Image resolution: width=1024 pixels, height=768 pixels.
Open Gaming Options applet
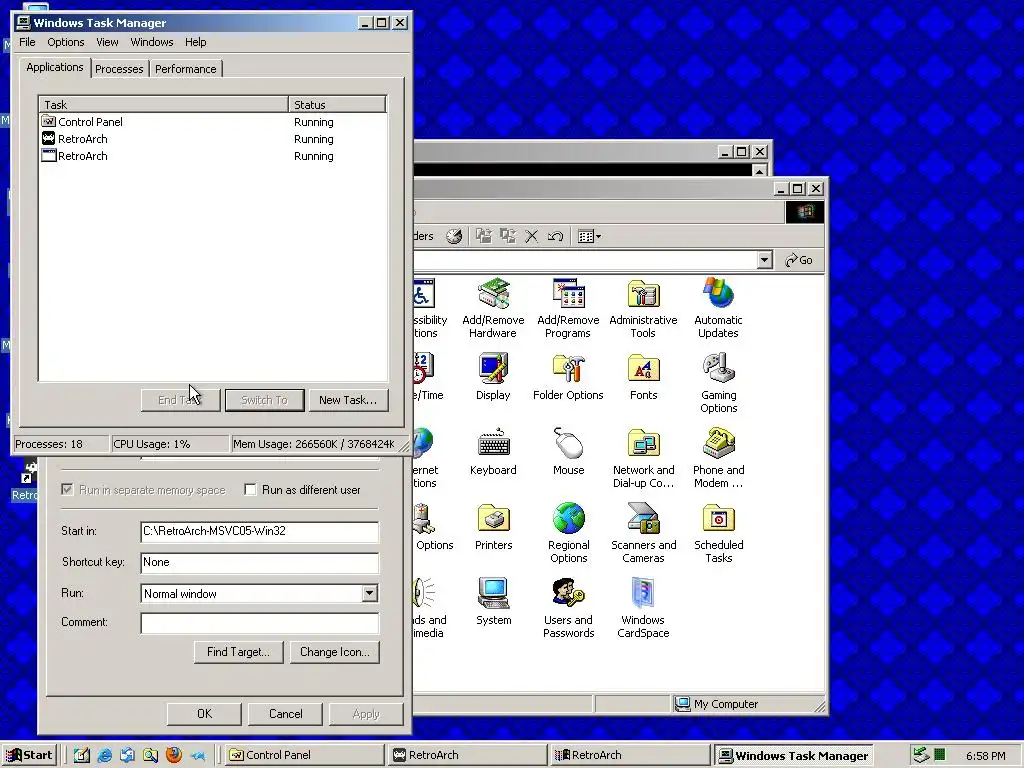718,383
